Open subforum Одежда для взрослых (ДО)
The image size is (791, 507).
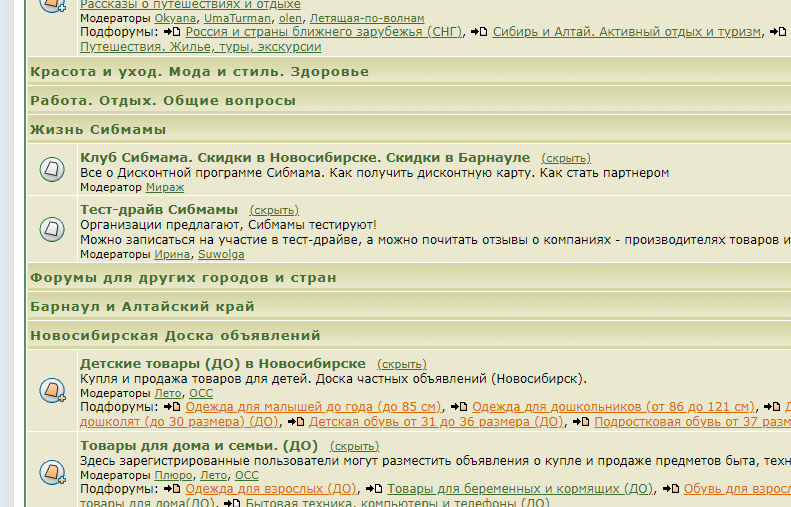click(x=270, y=489)
